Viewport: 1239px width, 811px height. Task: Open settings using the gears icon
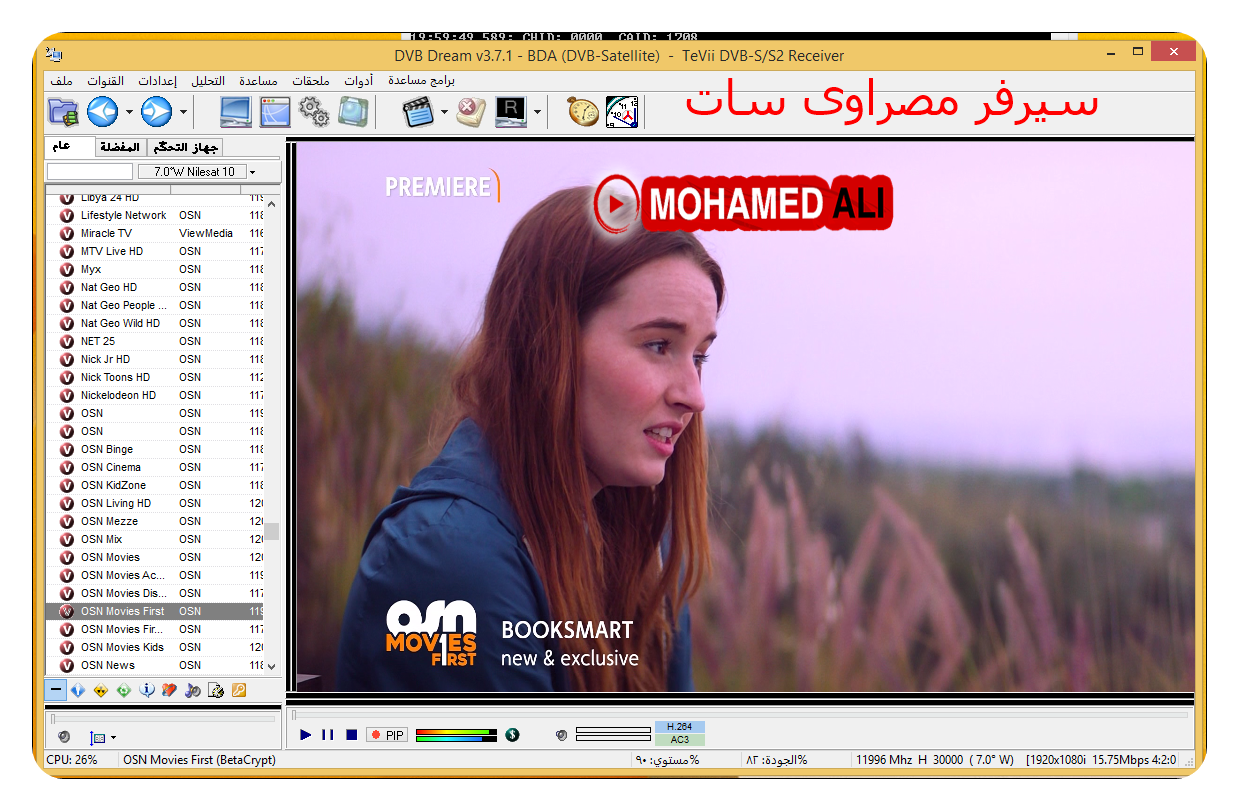point(314,112)
